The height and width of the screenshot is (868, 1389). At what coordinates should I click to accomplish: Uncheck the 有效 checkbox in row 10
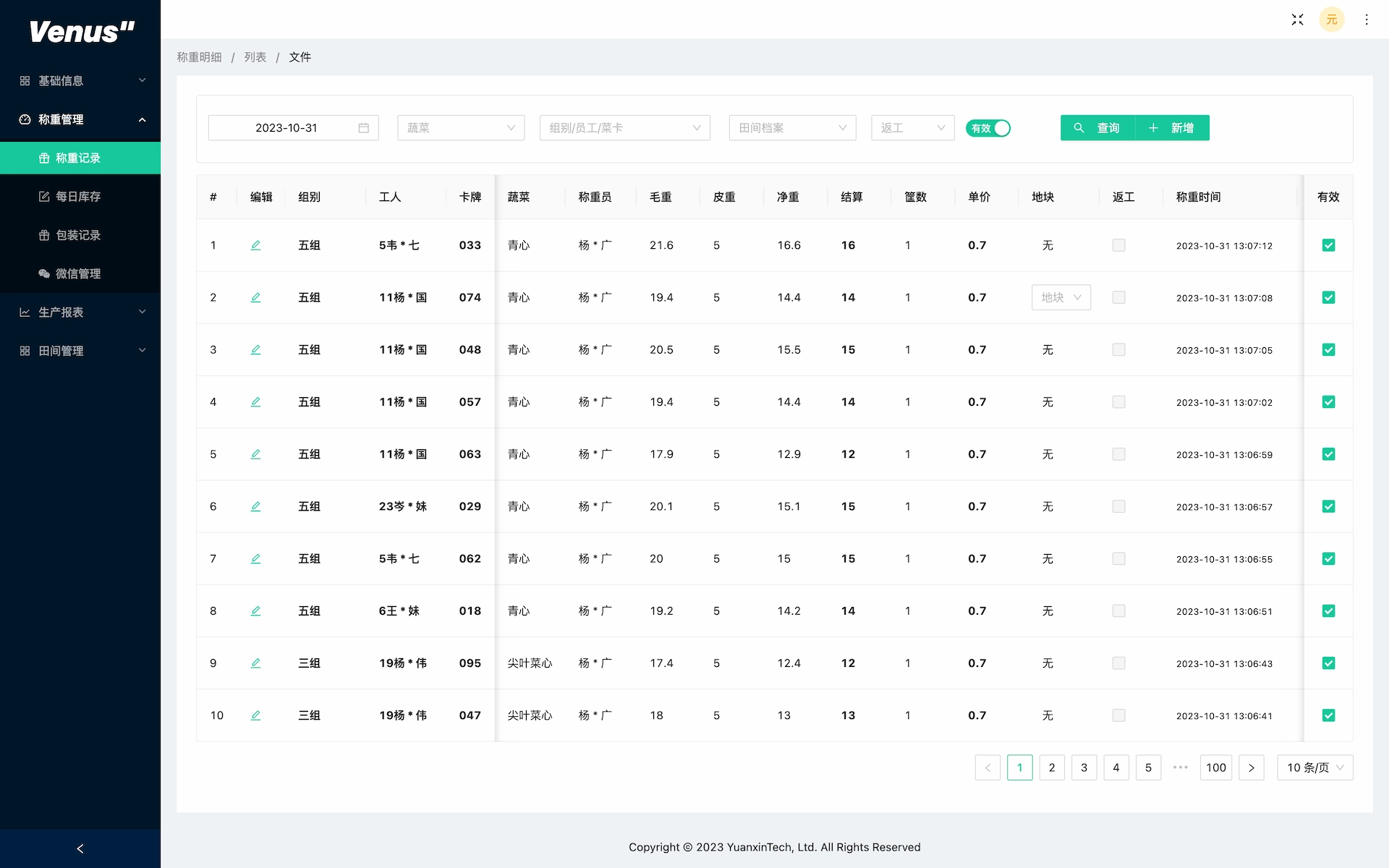1328,715
